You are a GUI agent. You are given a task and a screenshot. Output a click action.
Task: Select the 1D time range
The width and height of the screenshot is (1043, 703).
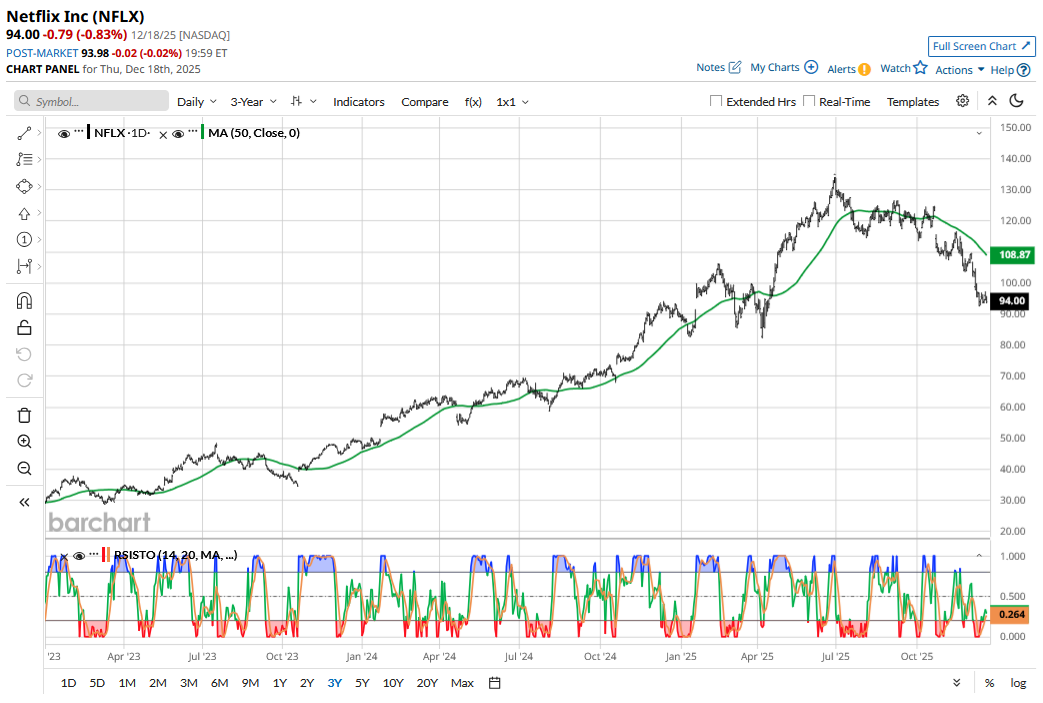tap(69, 683)
